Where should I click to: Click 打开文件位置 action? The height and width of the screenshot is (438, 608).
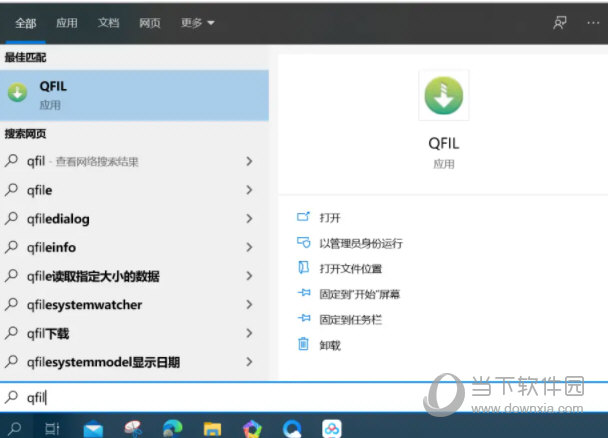pos(351,269)
